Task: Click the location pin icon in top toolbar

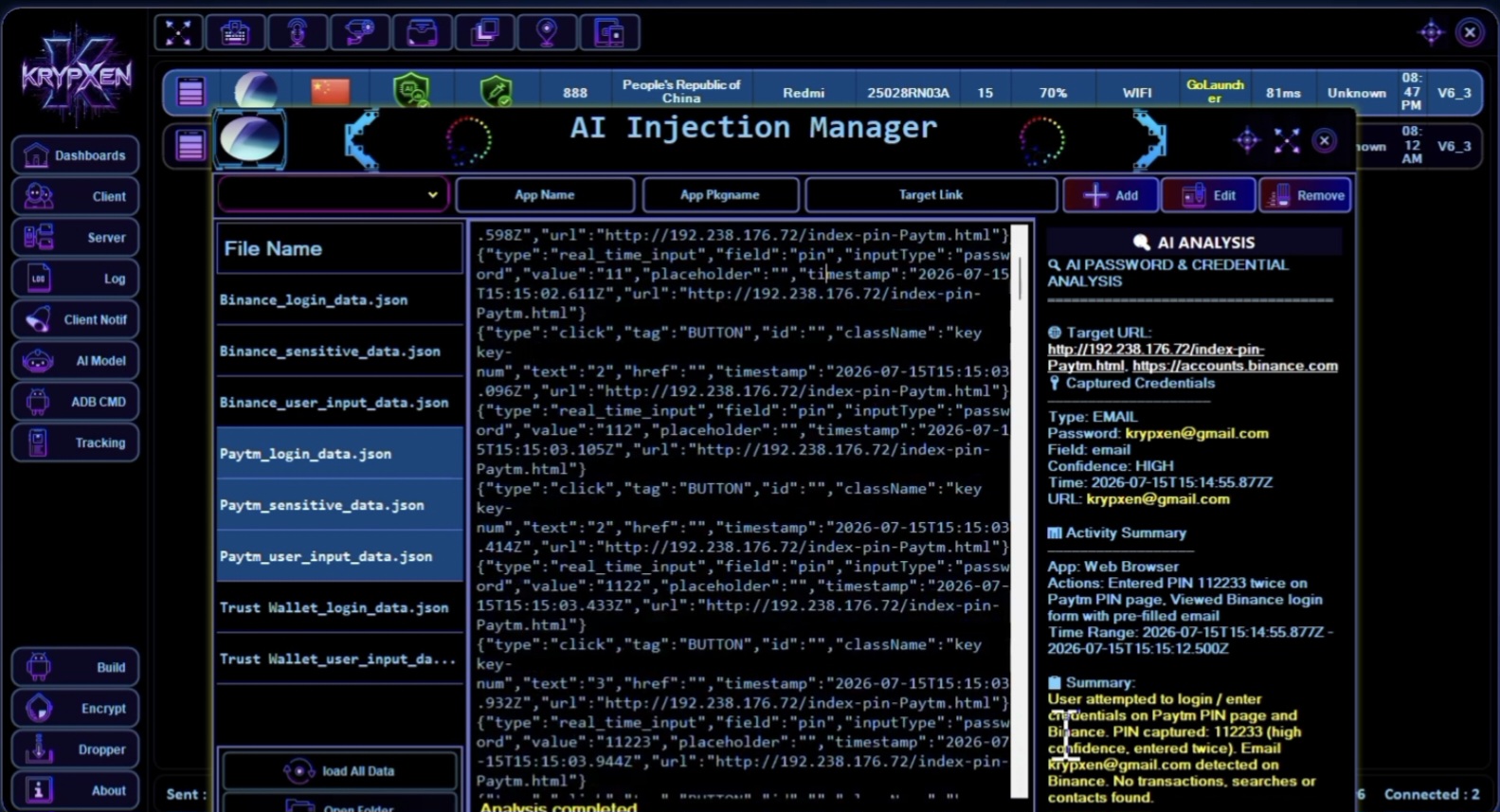Action: 547,32
